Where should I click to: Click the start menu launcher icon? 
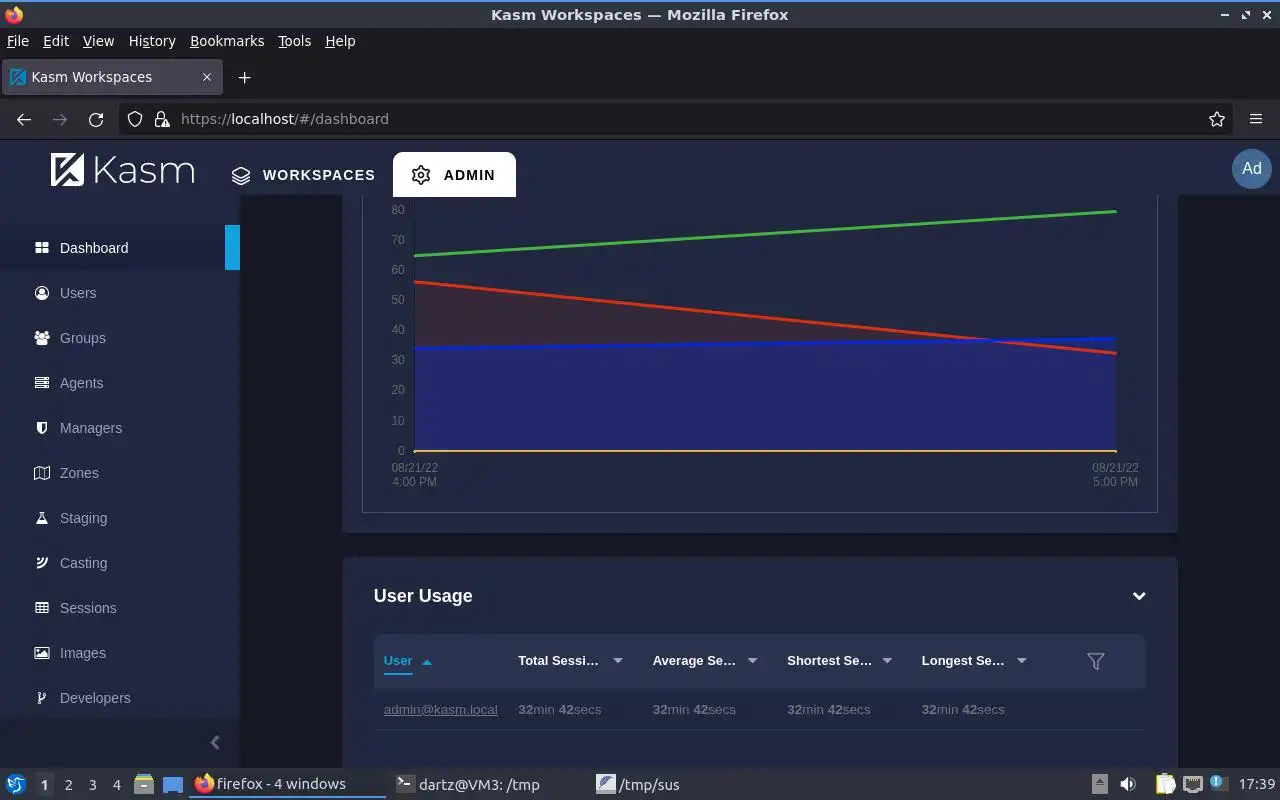(16, 785)
